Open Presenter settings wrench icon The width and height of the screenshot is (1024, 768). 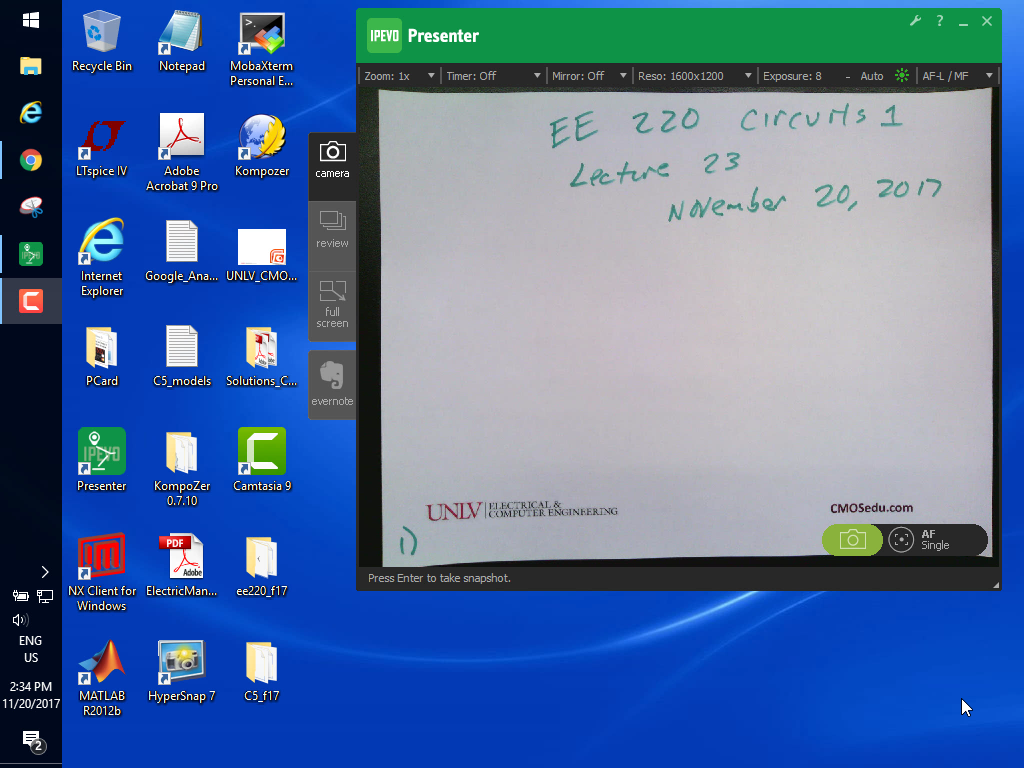915,21
